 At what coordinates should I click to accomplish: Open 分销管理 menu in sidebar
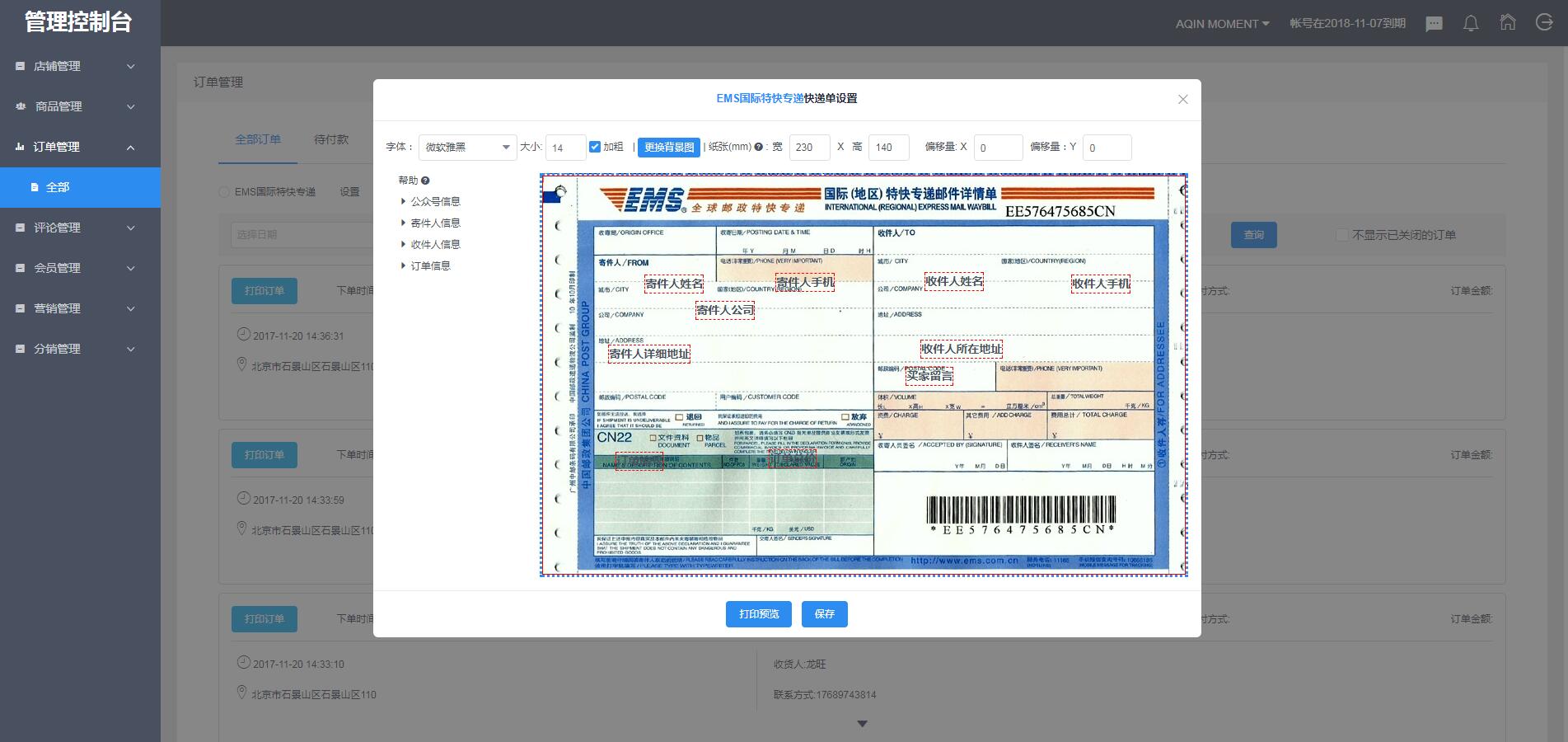(80, 349)
